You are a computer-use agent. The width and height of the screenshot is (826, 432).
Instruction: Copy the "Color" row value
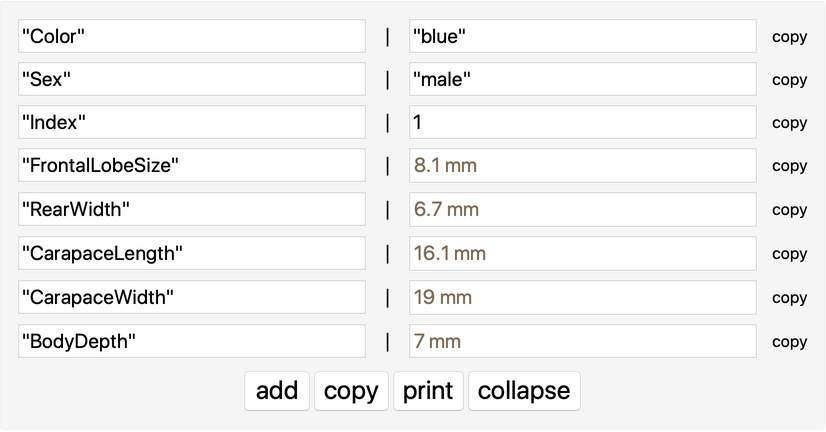(x=789, y=36)
